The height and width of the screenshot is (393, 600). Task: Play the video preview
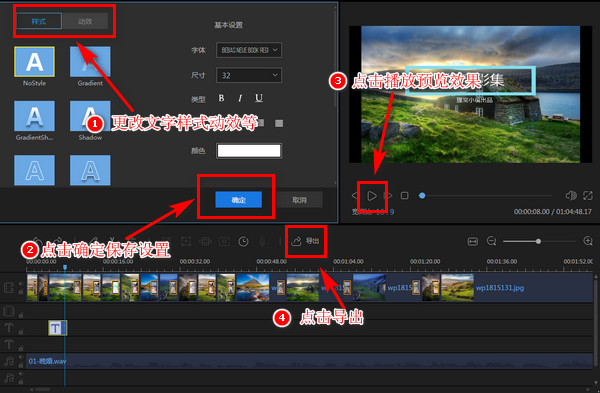click(372, 196)
